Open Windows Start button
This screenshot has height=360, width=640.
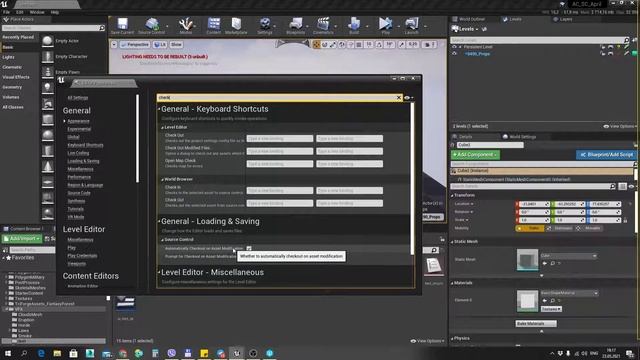(8, 353)
